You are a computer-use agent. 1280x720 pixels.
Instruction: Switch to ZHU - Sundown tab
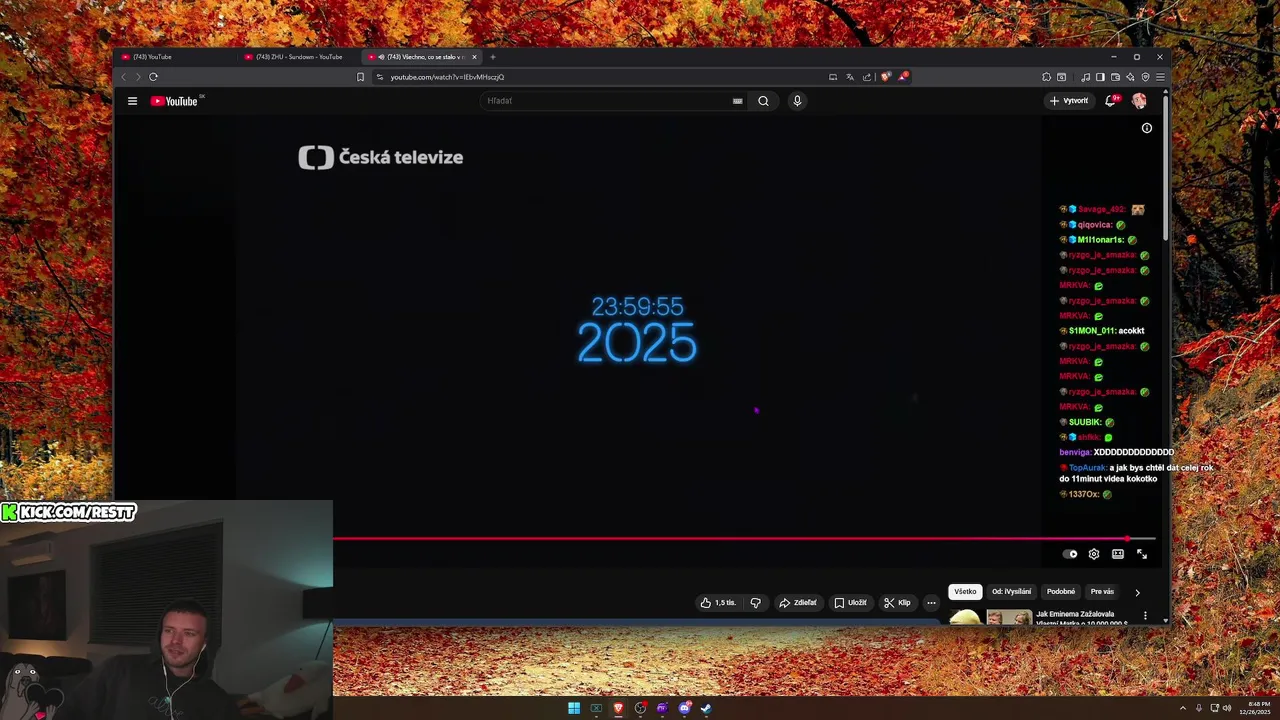coord(298,57)
